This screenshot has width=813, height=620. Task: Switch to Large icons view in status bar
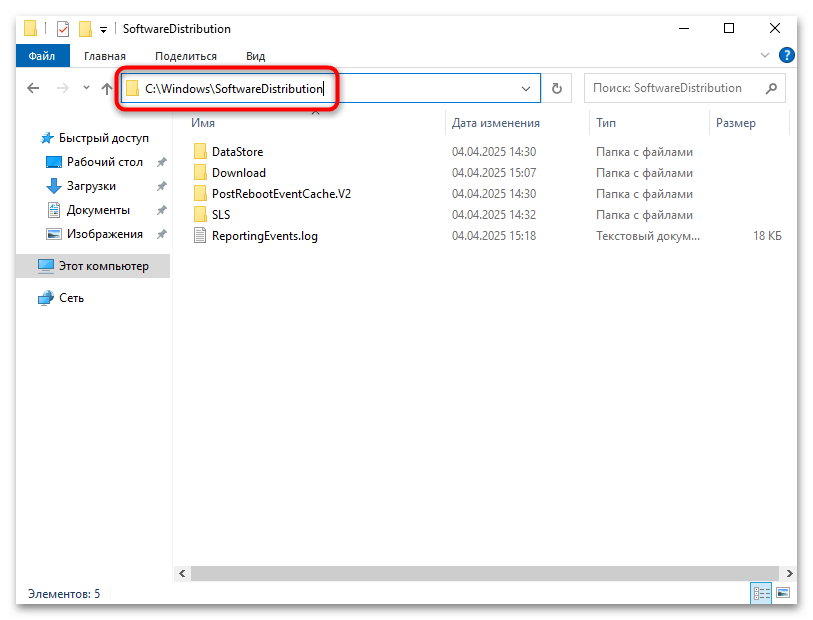click(x=783, y=593)
